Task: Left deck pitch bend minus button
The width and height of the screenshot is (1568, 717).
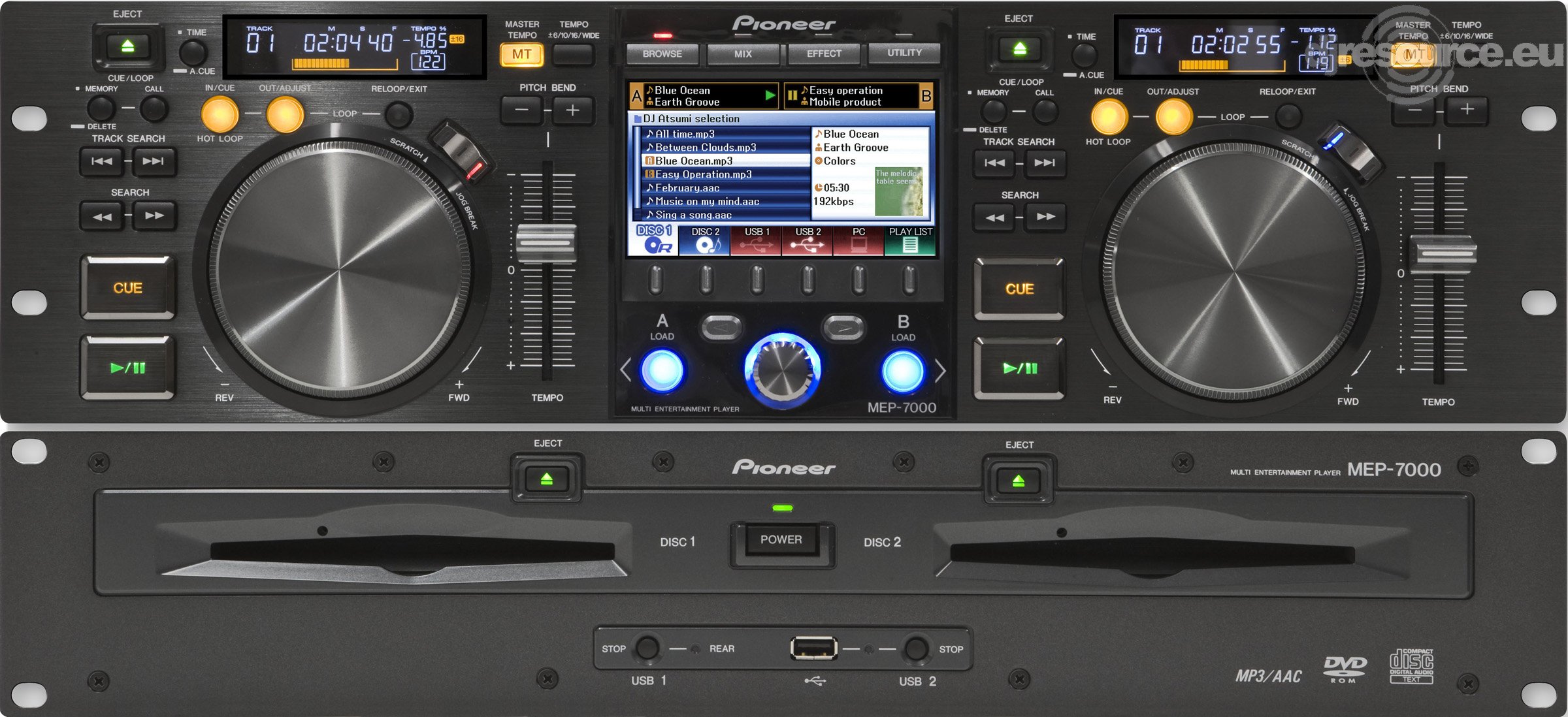Action: coord(521,110)
